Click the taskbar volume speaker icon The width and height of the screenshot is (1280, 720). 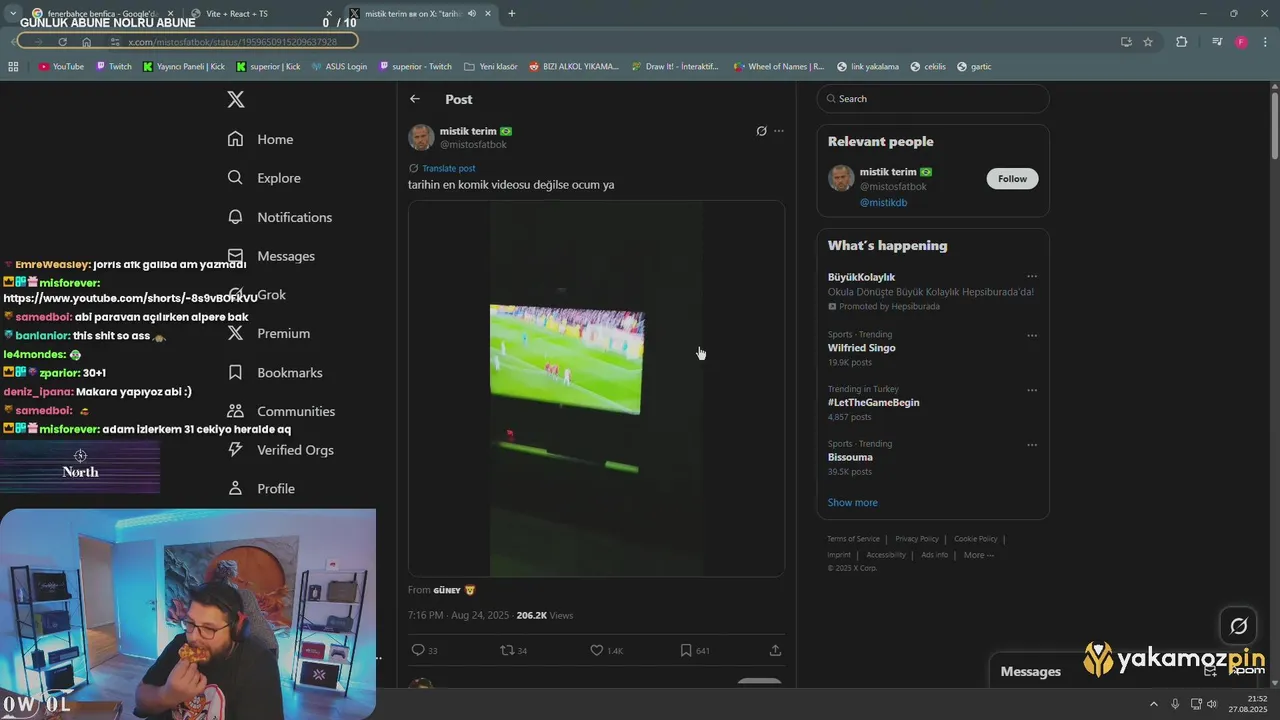(1211, 704)
